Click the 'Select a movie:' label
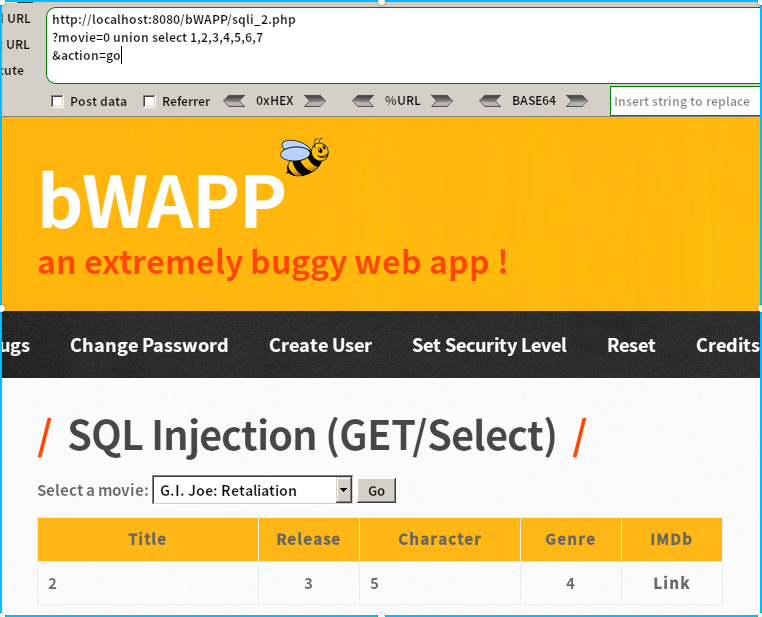Screen dimensions: 762x617 [x=93, y=491]
